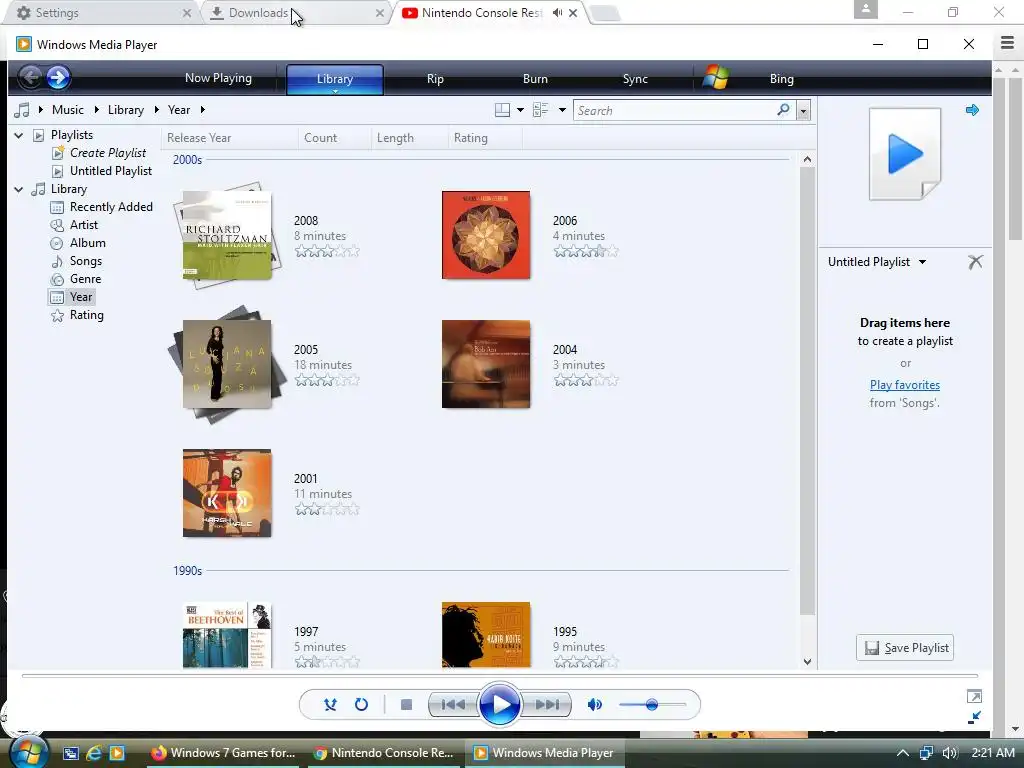1024x768 pixels.
Task: Switch to compact mode icon
Action: pyautogui.click(x=974, y=717)
